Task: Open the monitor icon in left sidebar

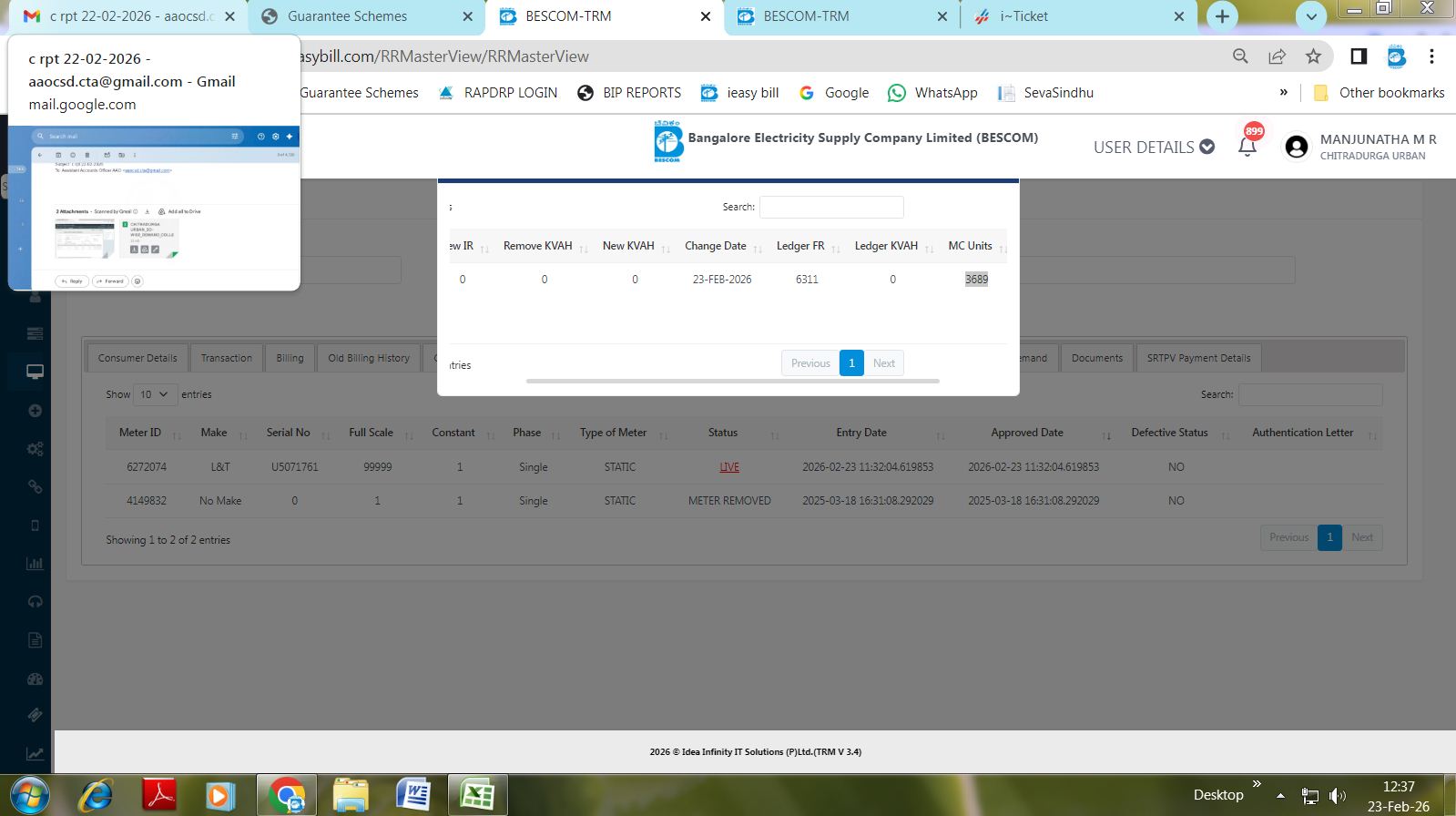Action: point(35,372)
